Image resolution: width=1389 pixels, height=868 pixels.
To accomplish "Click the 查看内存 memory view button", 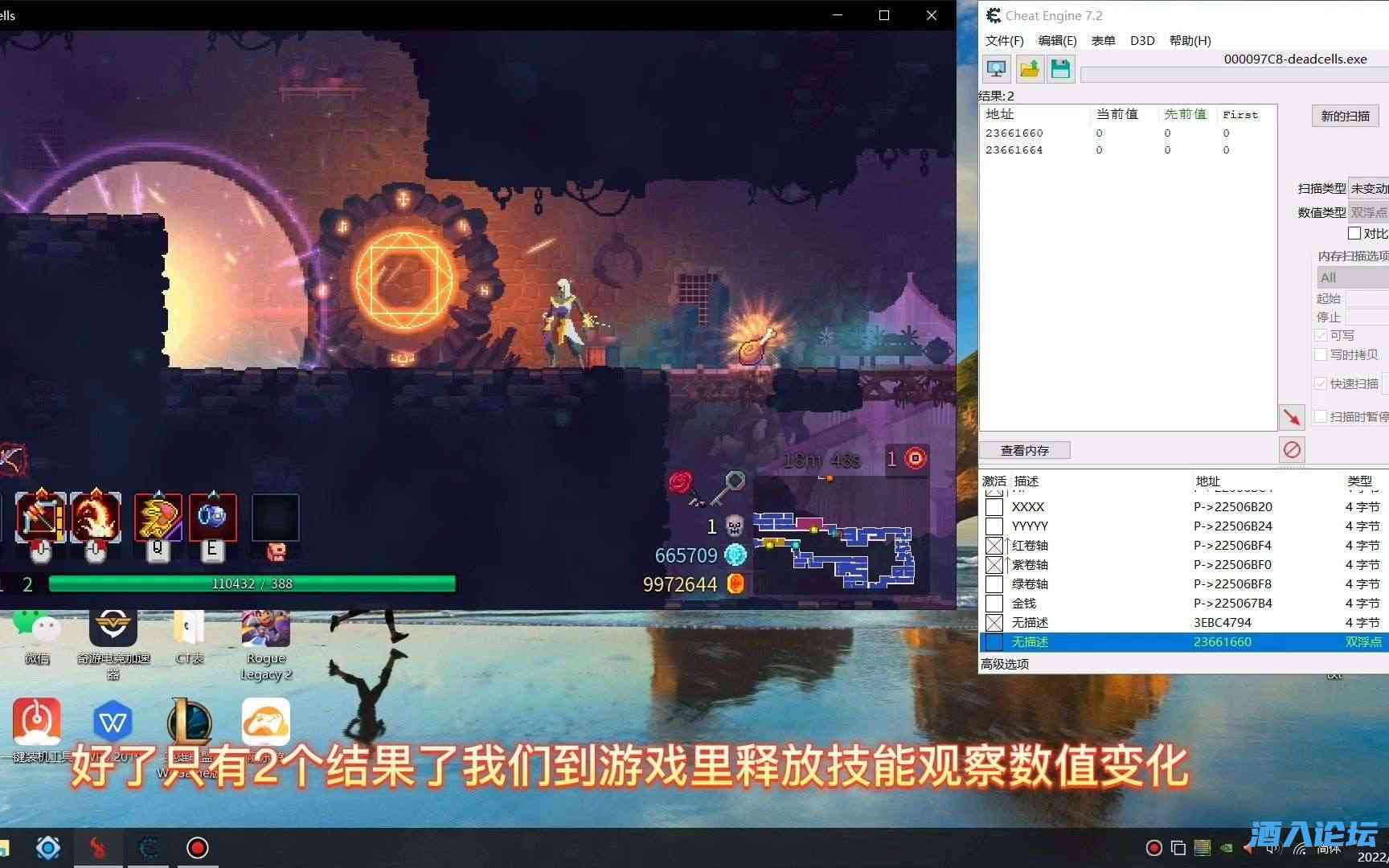I will click(1023, 449).
